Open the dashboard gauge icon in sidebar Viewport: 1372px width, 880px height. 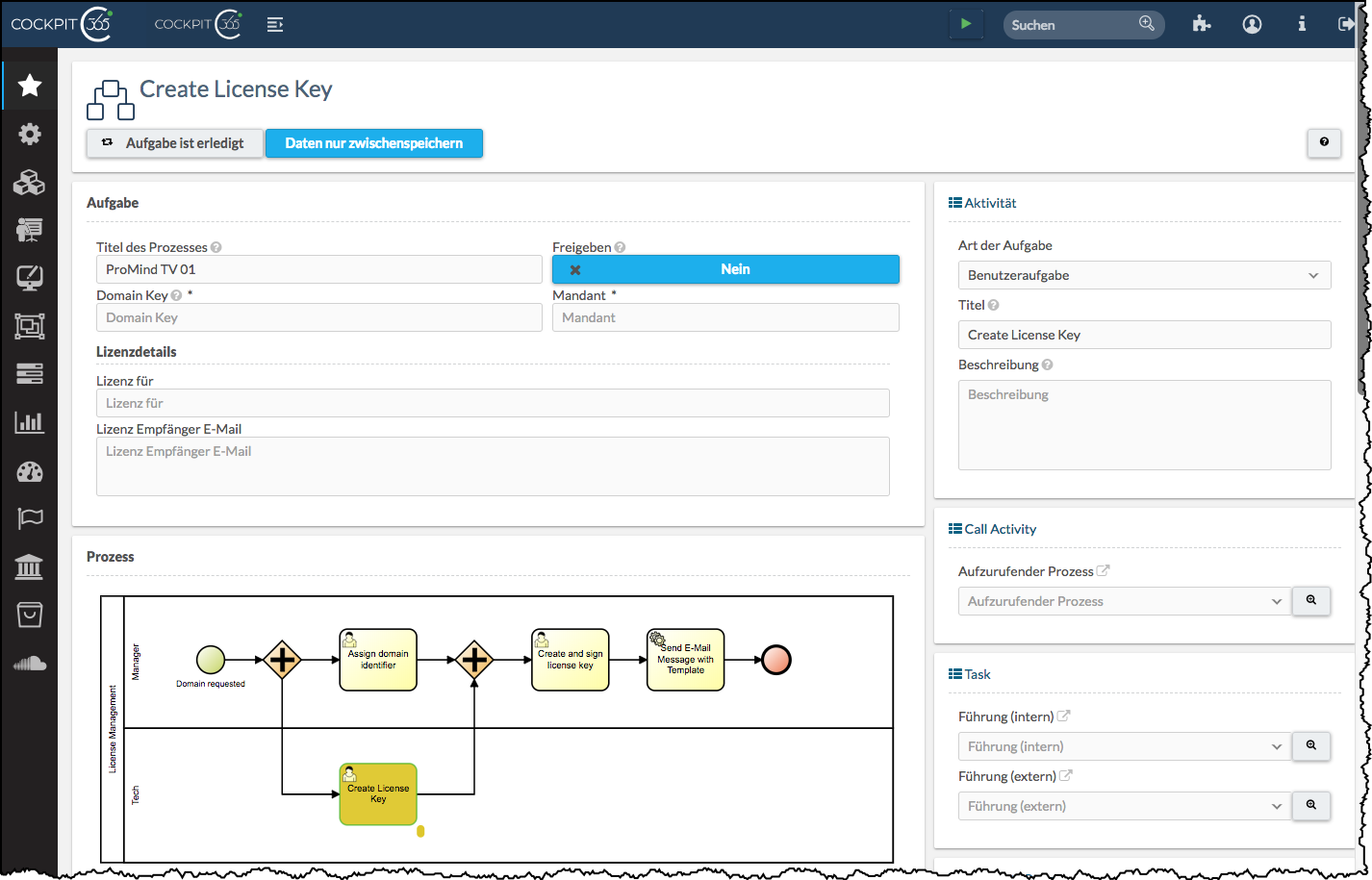point(30,471)
